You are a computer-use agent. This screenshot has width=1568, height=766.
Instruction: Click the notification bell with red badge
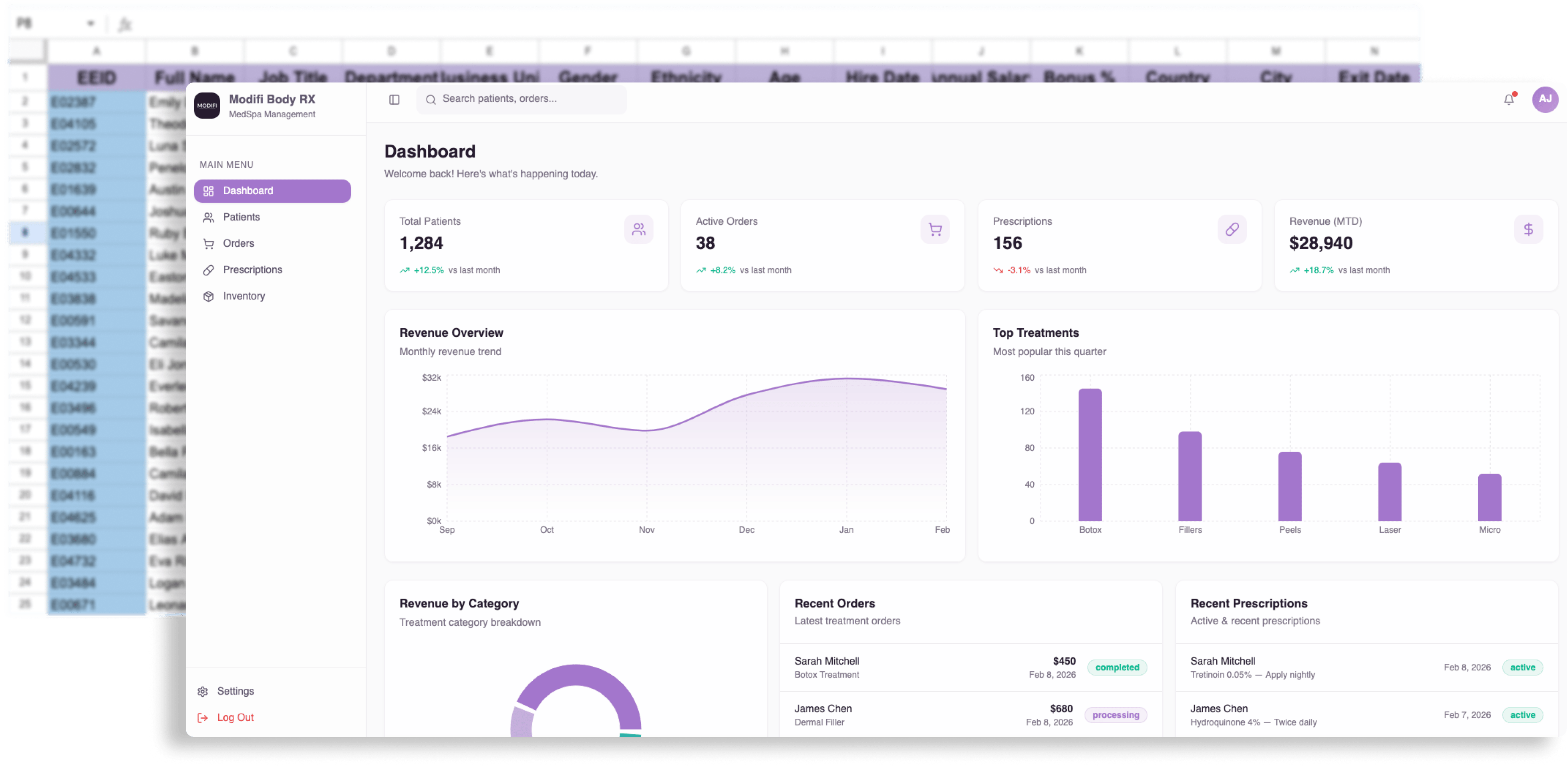tap(1510, 99)
